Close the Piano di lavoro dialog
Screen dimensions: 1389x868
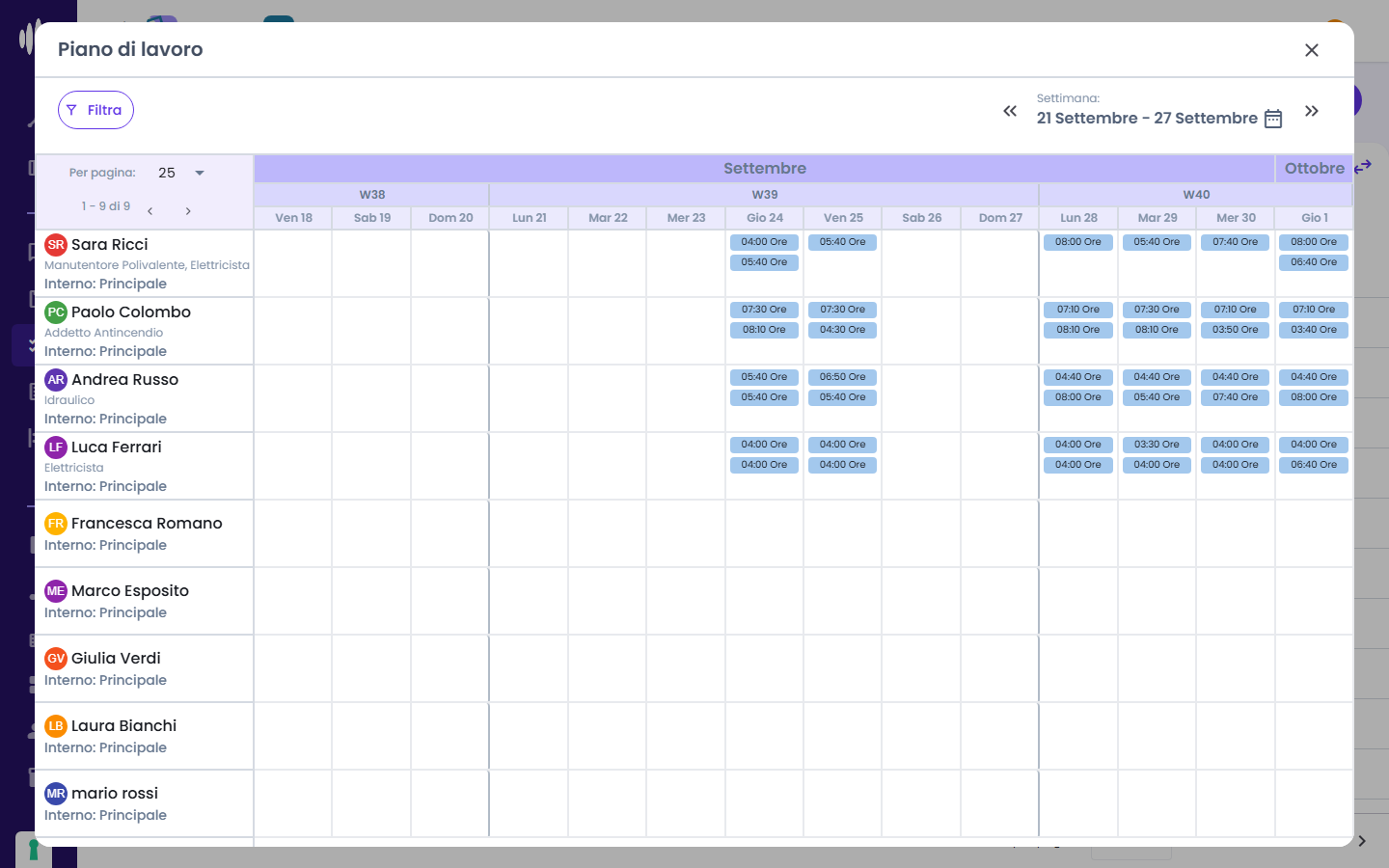(x=1312, y=50)
